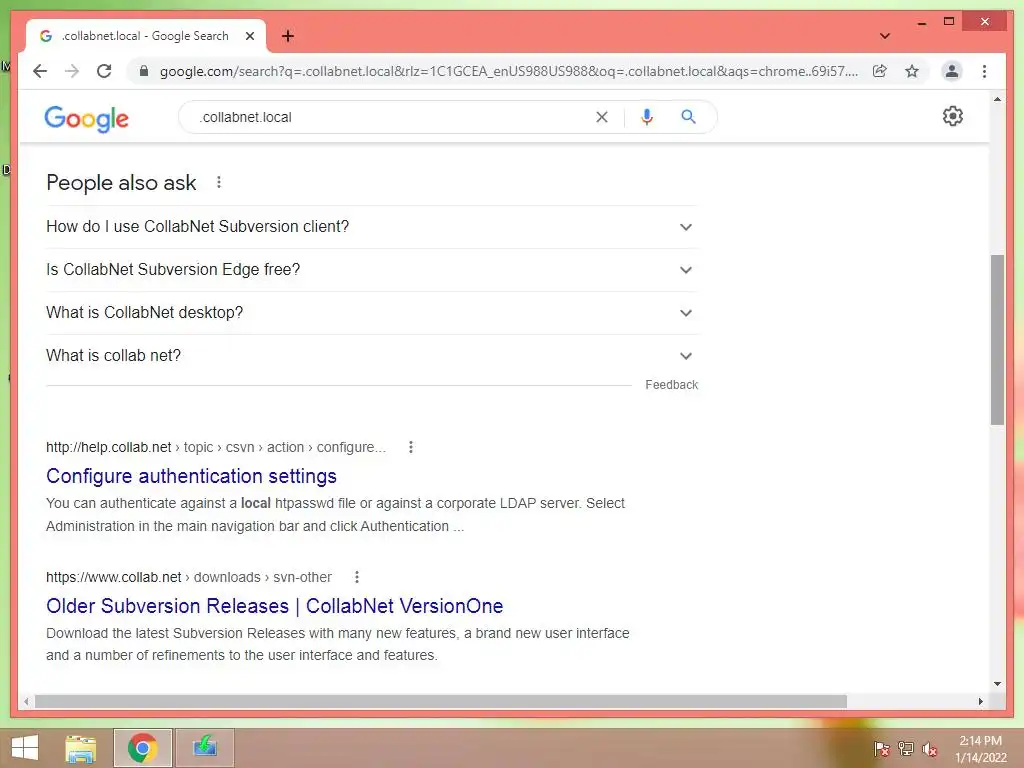The width and height of the screenshot is (1024, 768).
Task: Expand 'What is CollabNet desktop?' question
Action: 372,313
